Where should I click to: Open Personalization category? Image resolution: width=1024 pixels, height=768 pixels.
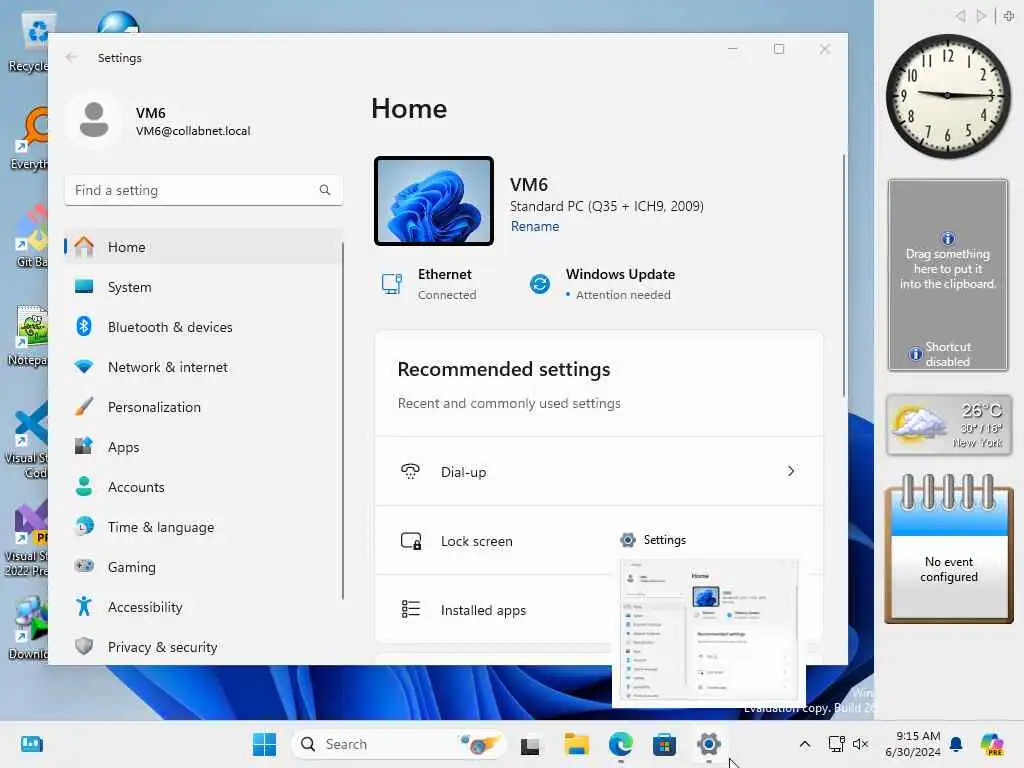pyautogui.click(x=203, y=407)
